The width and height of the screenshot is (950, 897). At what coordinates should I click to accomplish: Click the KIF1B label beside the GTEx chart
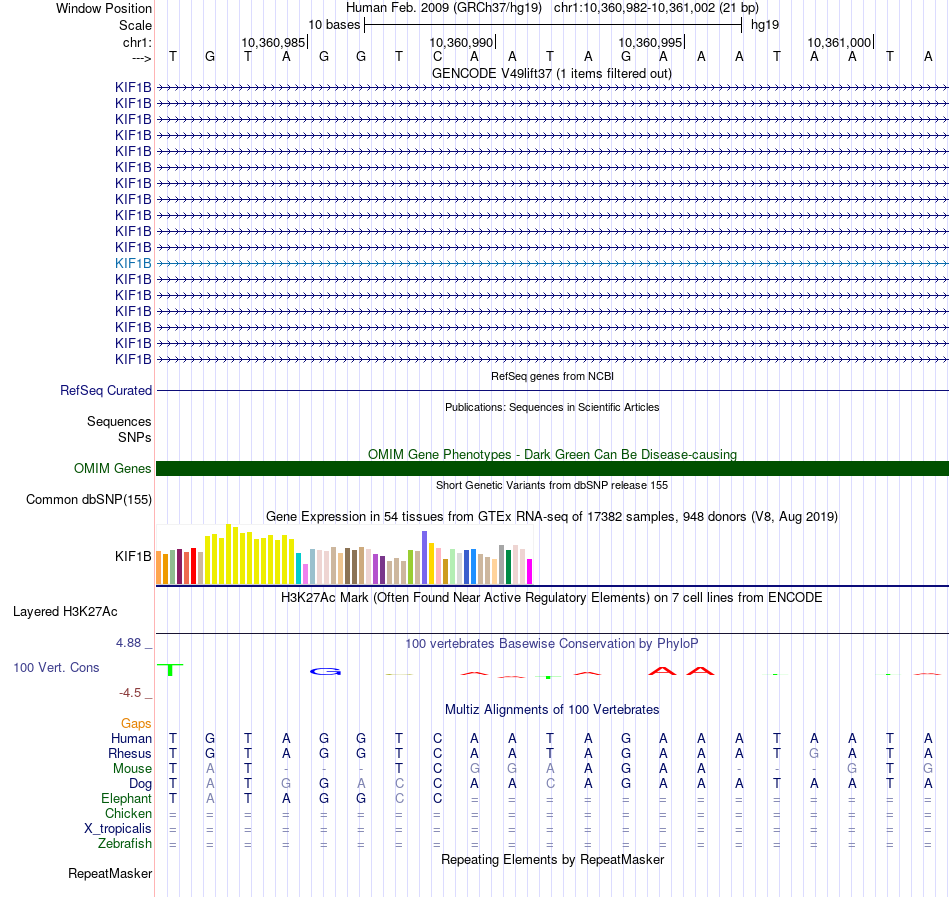[x=133, y=556]
